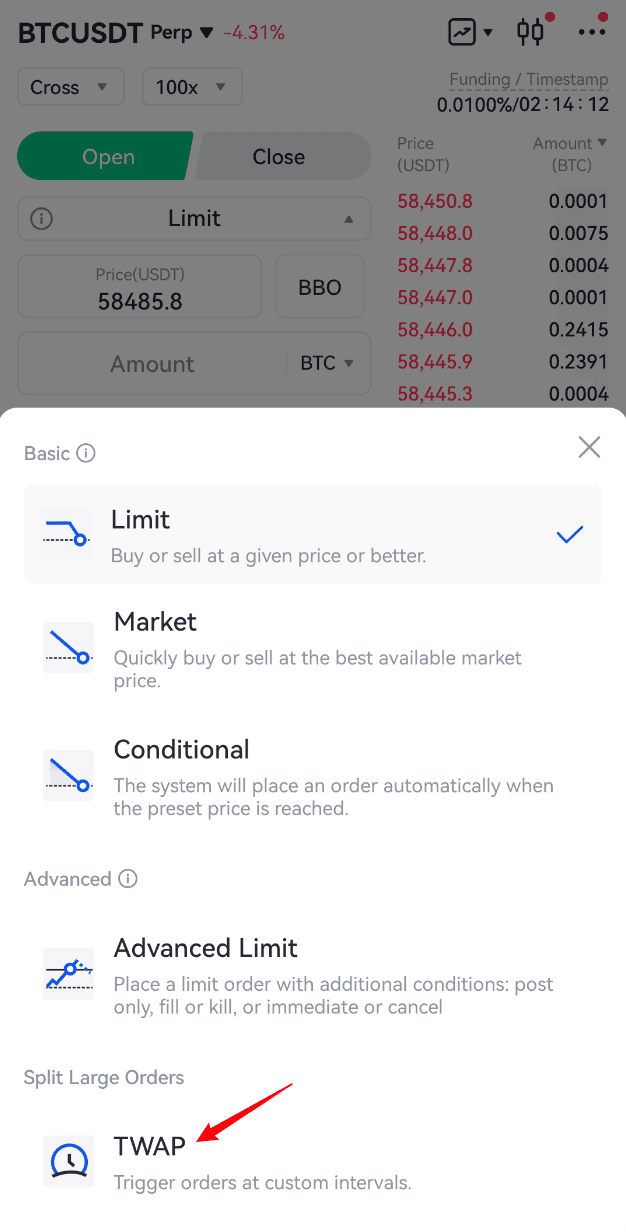
Task: Switch to the Open tab
Action: (x=107, y=157)
